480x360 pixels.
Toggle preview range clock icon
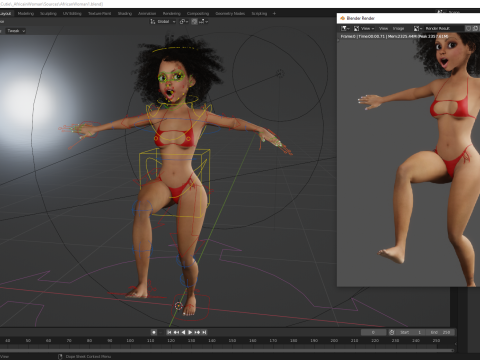coord(392,332)
